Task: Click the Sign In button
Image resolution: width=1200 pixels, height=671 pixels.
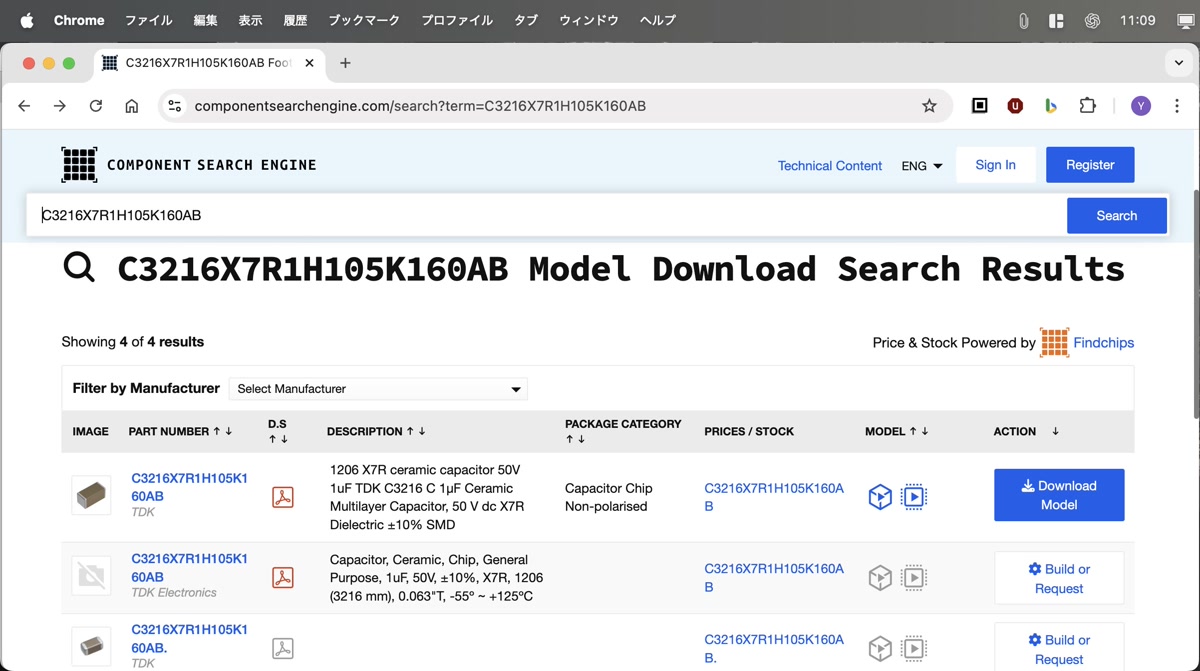Action: tap(995, 165)
